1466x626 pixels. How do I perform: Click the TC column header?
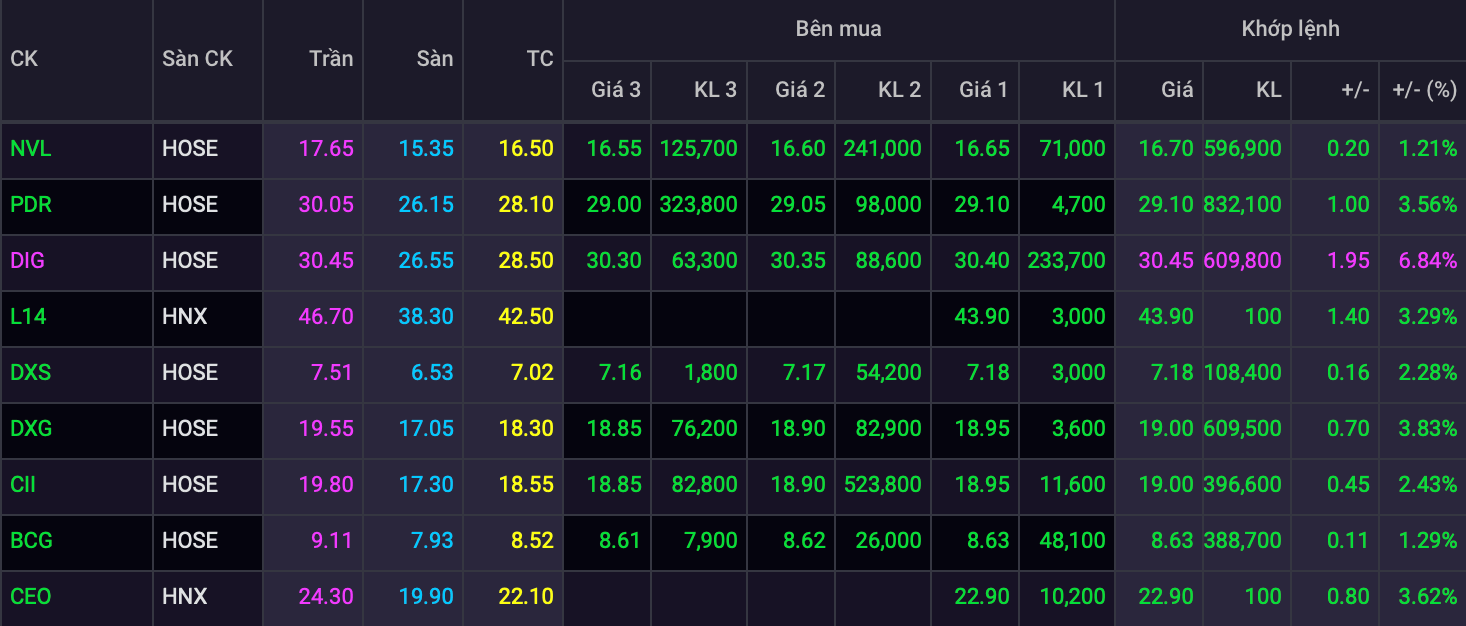(x=540, y=59)
